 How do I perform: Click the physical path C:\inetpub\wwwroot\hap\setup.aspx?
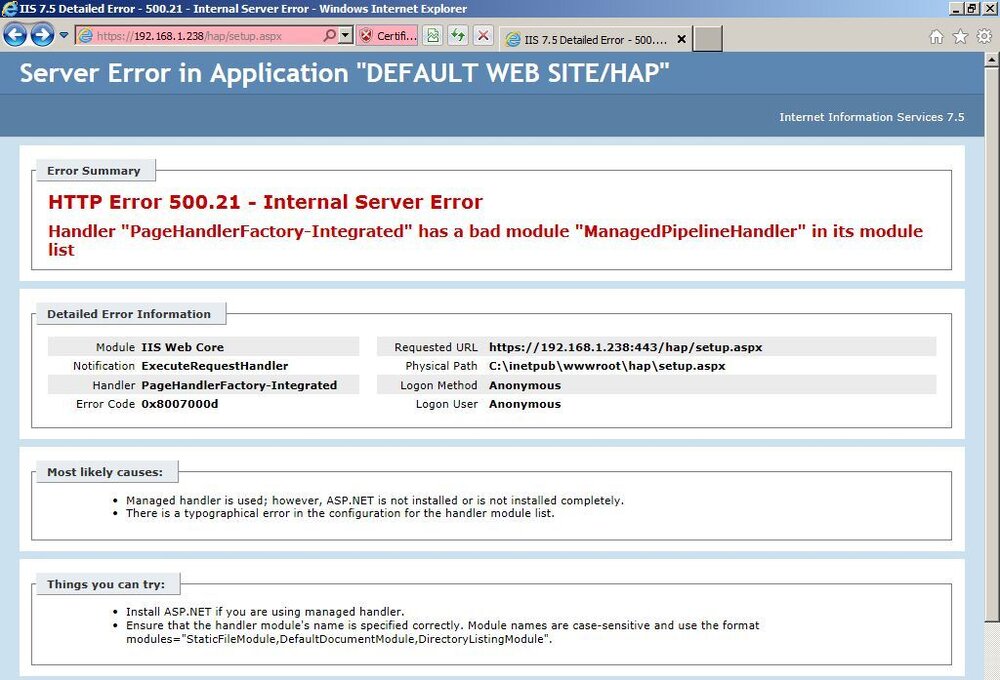tap(607, 366)
